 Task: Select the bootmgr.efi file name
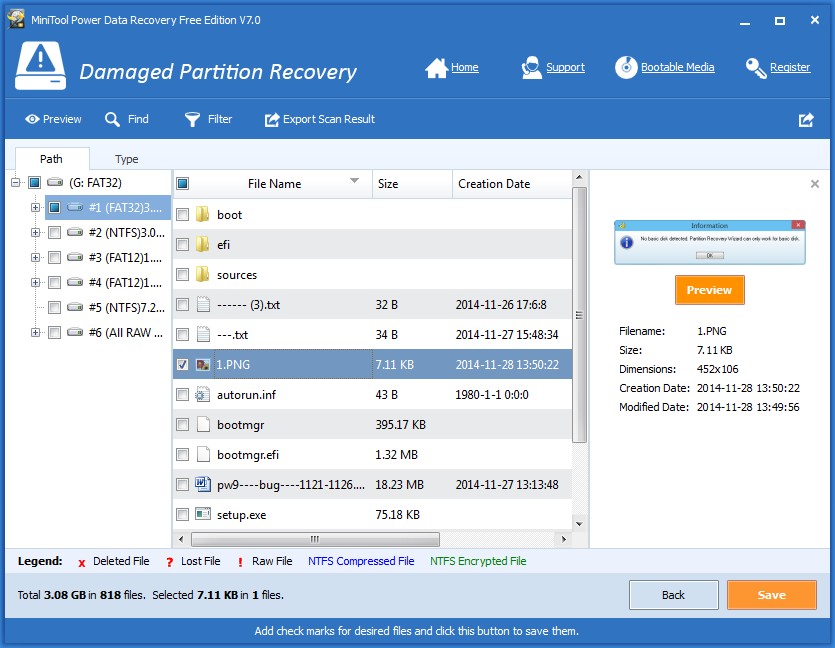(248, 455)
